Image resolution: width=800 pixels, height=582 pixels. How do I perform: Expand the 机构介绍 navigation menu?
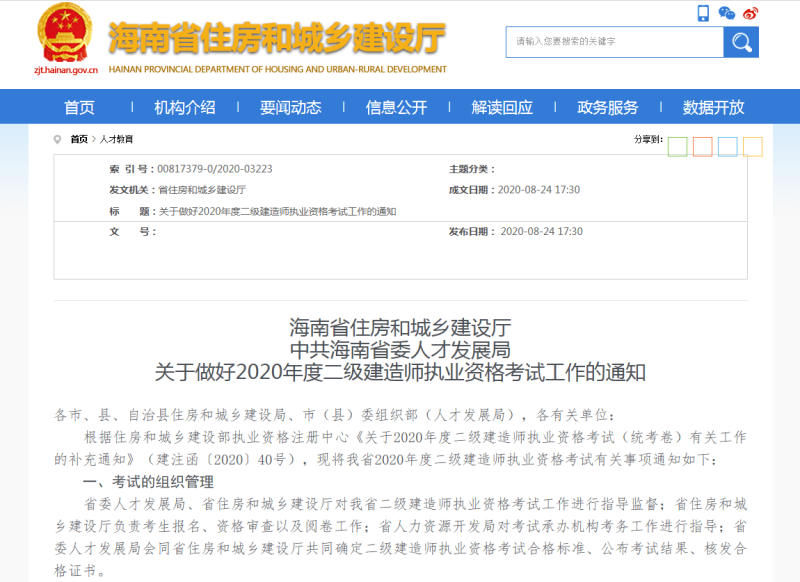tap(187, 107)
